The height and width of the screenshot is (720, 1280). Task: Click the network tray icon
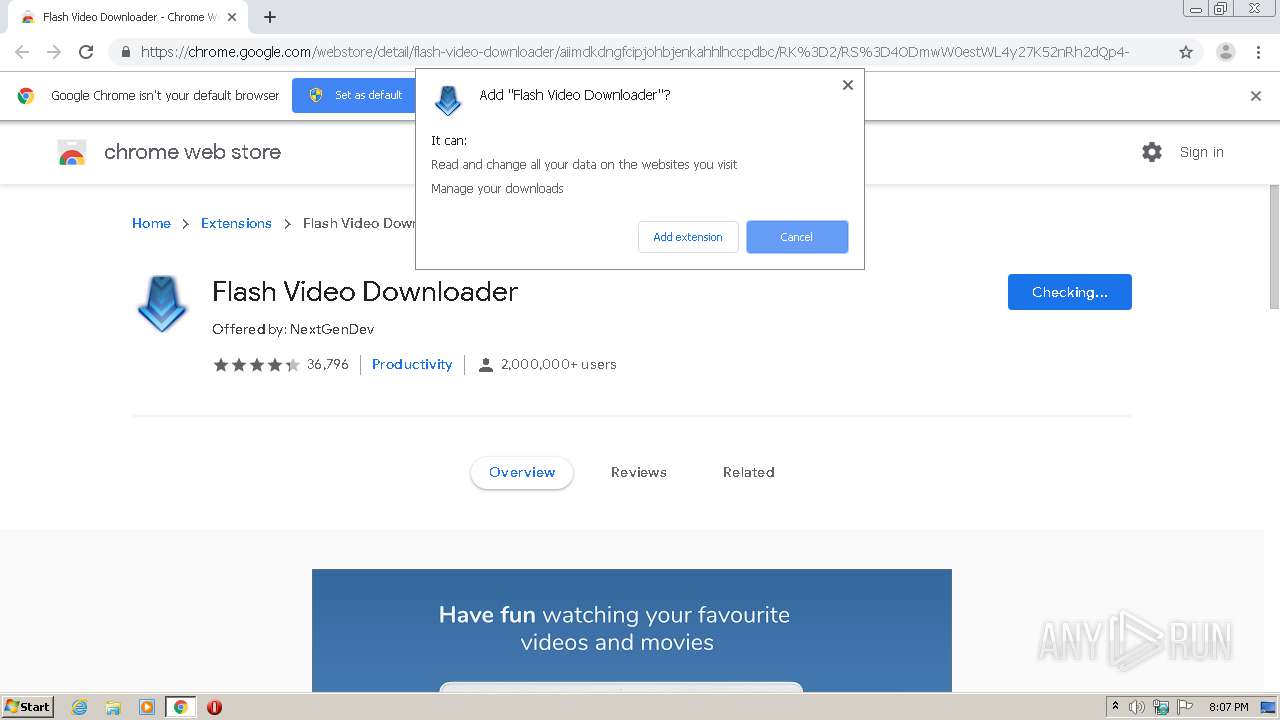(1161, 707)
